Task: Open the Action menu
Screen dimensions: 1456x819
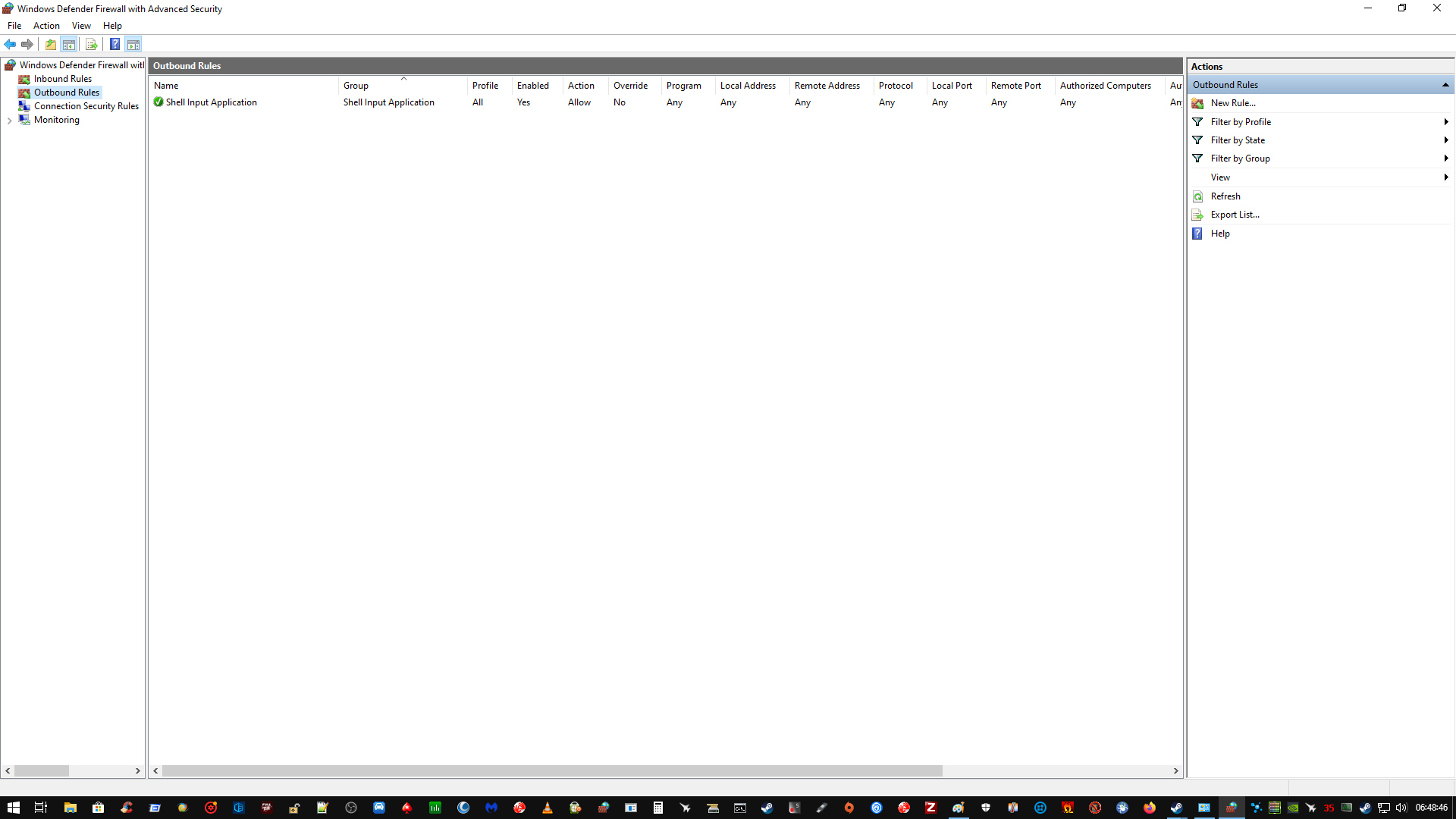Action: (x=46, y=26)
